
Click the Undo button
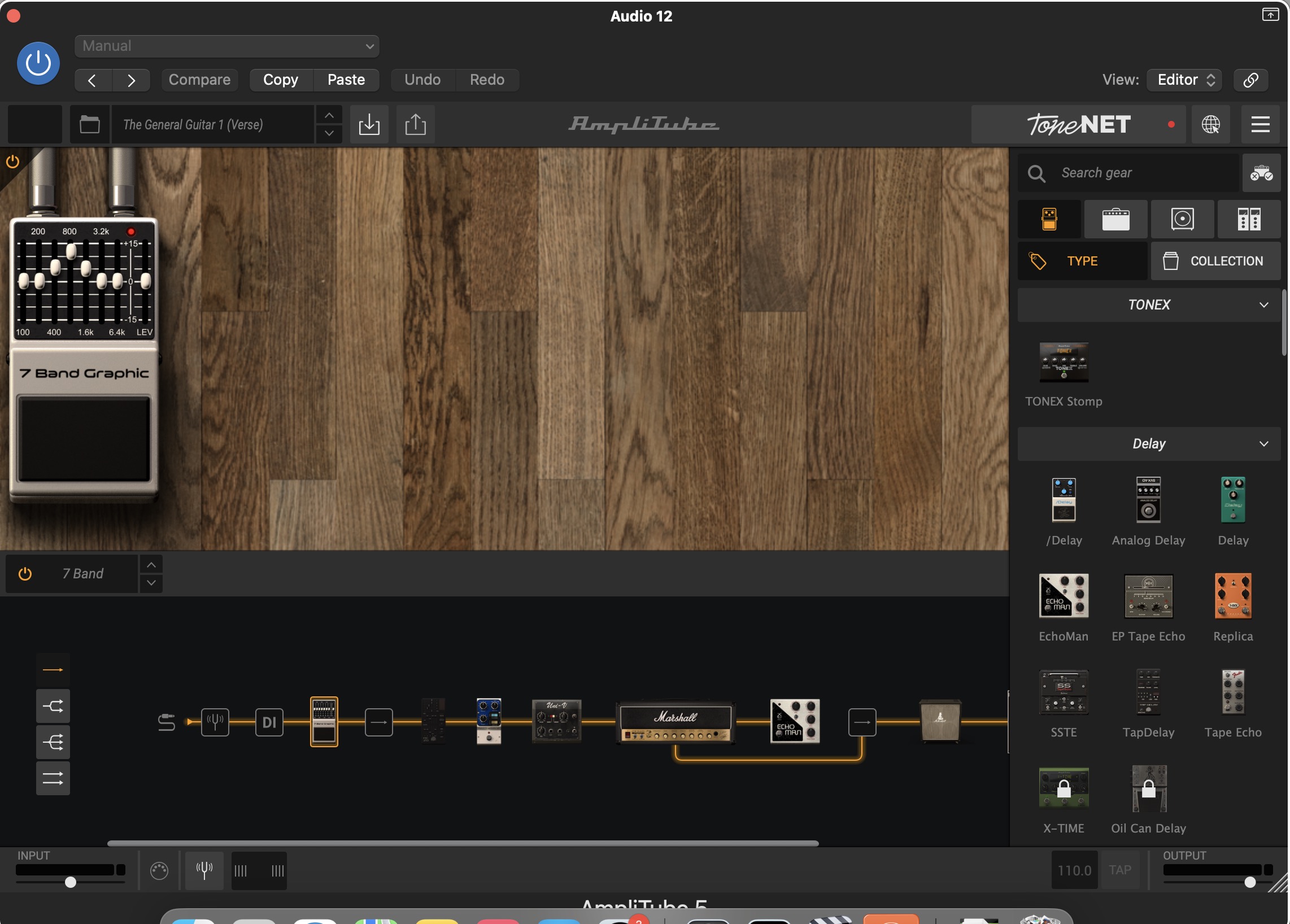pos(422,80)
